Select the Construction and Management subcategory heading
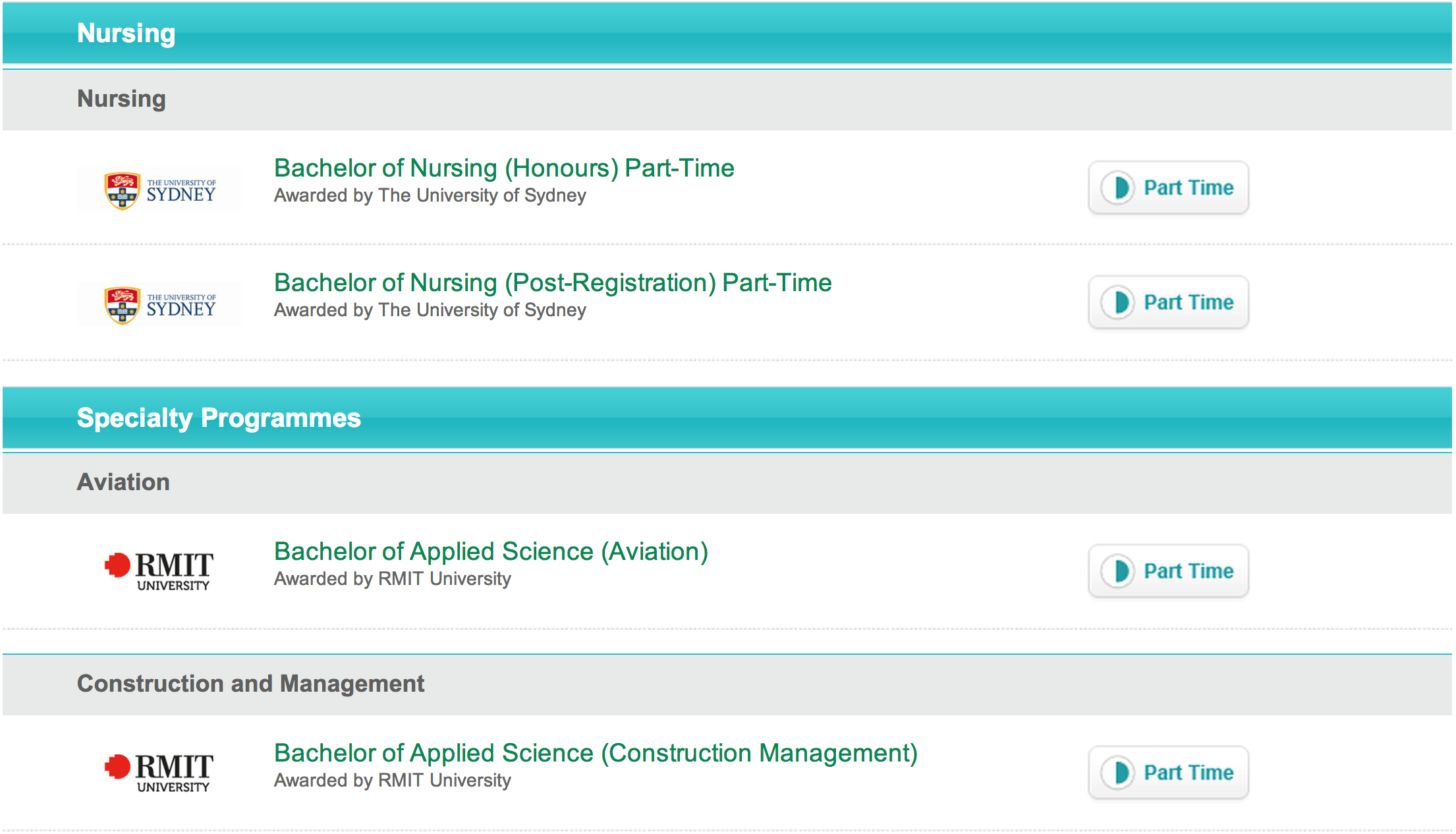1456x834 pixels. (x=250, y=684)
